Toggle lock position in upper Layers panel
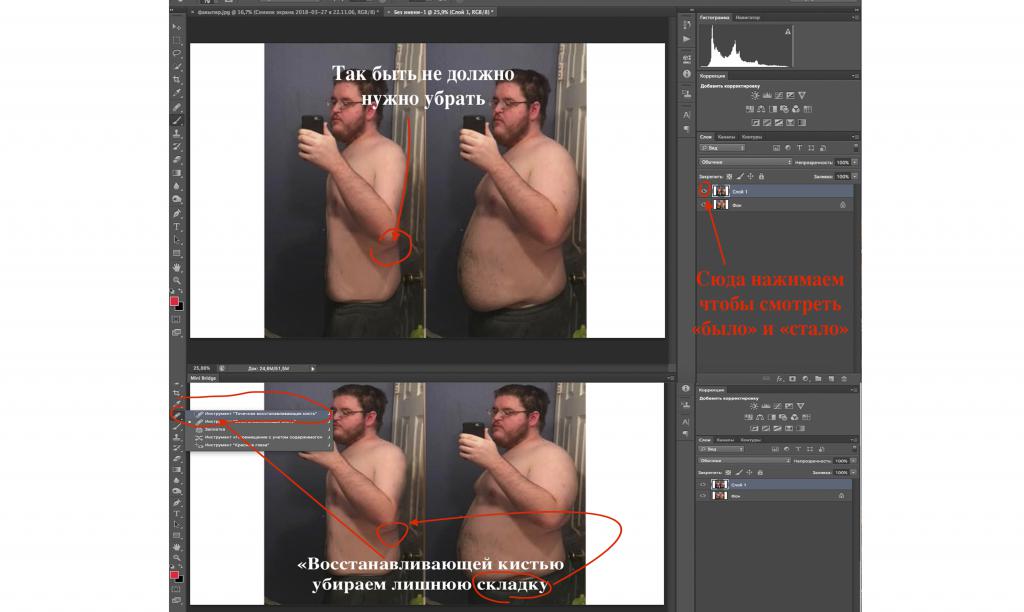Image resolution: width=1024 pixels, height=612 pixels. tap(750, 176)
